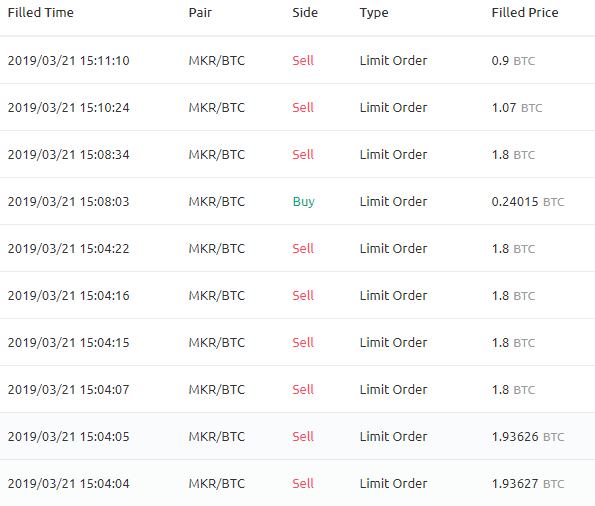The width and height of the screenshot is (595, 506).
Task: Click Sell in the 15:10:24 row
Action: coord(303,108)
